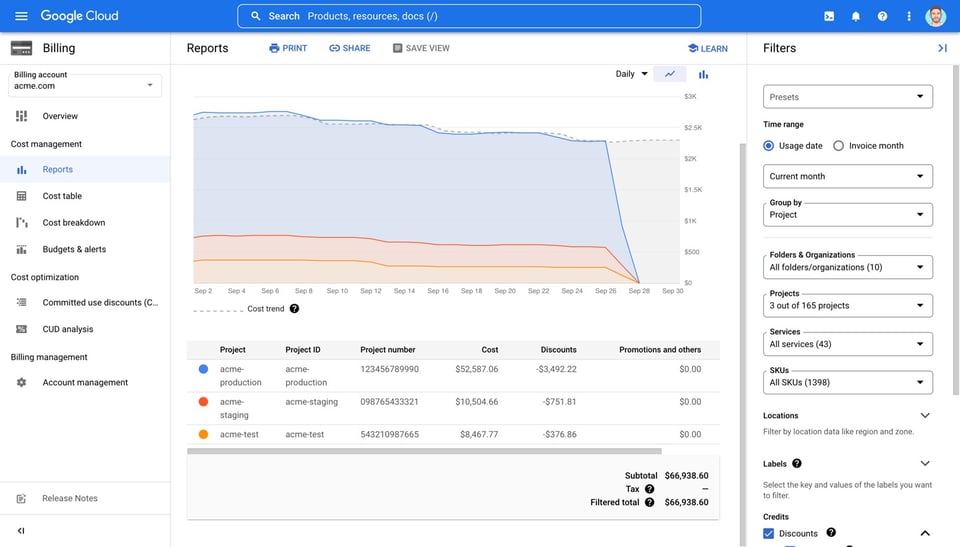
Task: Click the SHARE button
Action: [x=350, y=48]
